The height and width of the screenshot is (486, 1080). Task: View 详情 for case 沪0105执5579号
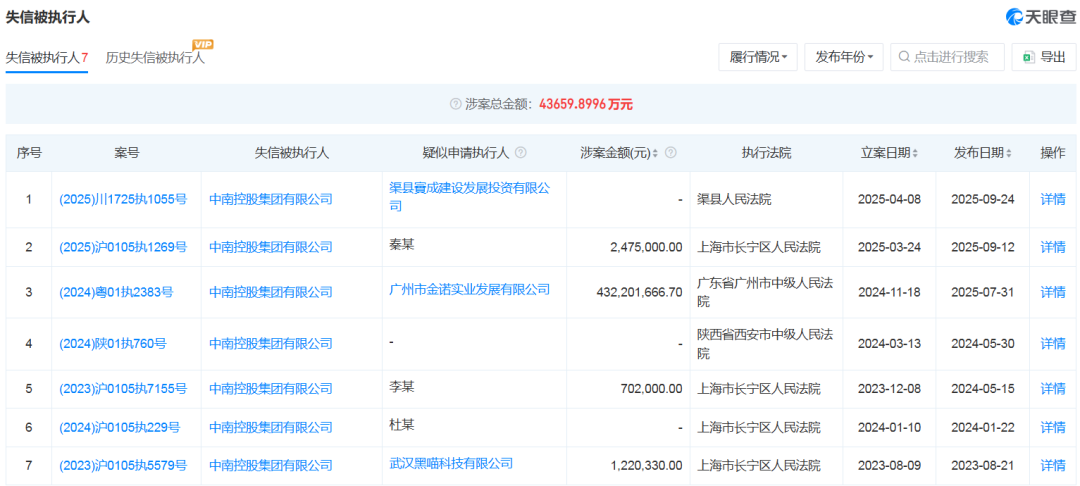[x=1052, y=466]
